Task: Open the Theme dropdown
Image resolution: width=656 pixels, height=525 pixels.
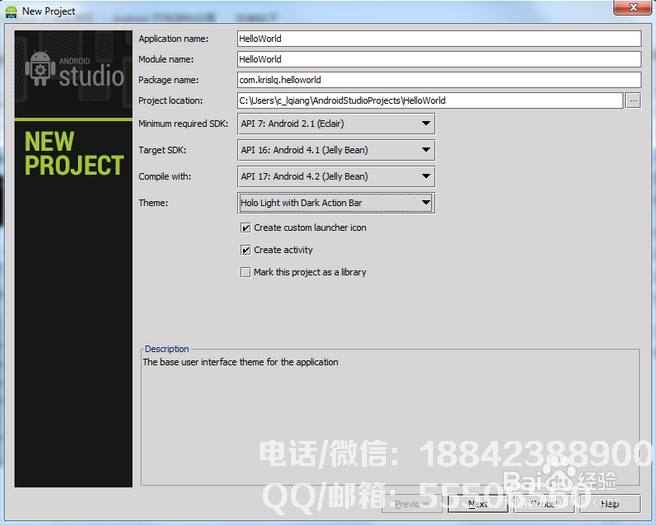Action: click(x=336, y=203)
